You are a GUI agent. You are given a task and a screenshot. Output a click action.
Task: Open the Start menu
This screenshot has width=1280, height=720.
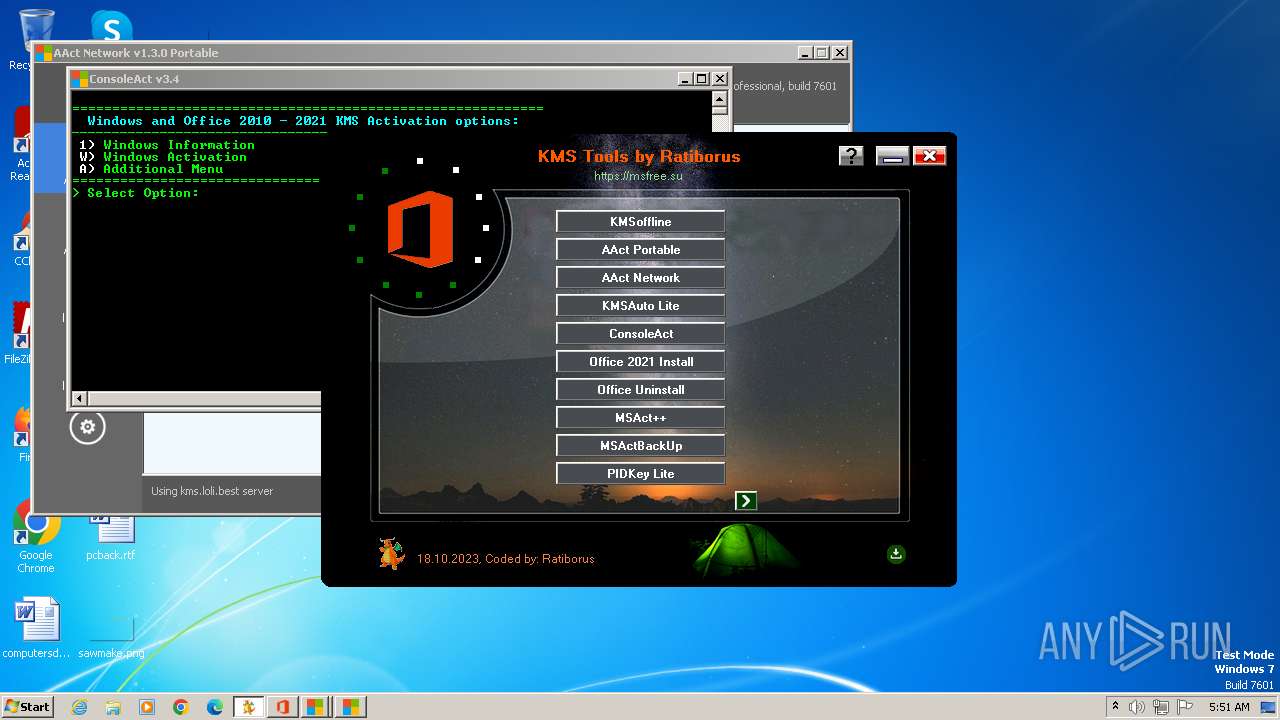[x=28, y=706]
